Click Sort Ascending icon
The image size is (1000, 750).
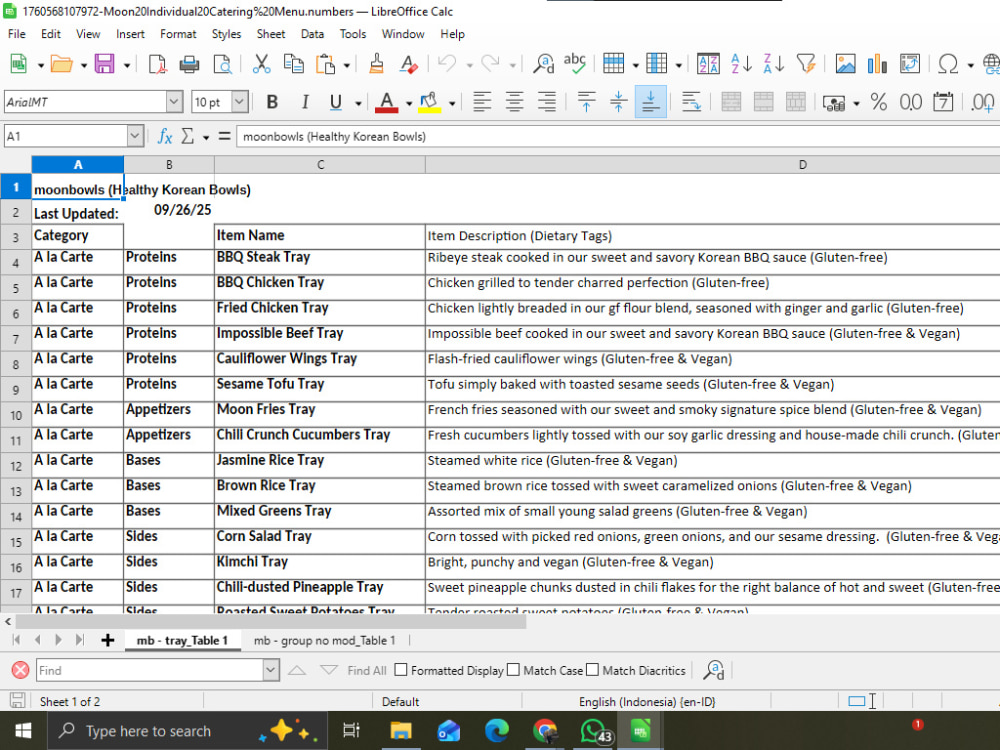pyautogui.click(x=741, y=64)
